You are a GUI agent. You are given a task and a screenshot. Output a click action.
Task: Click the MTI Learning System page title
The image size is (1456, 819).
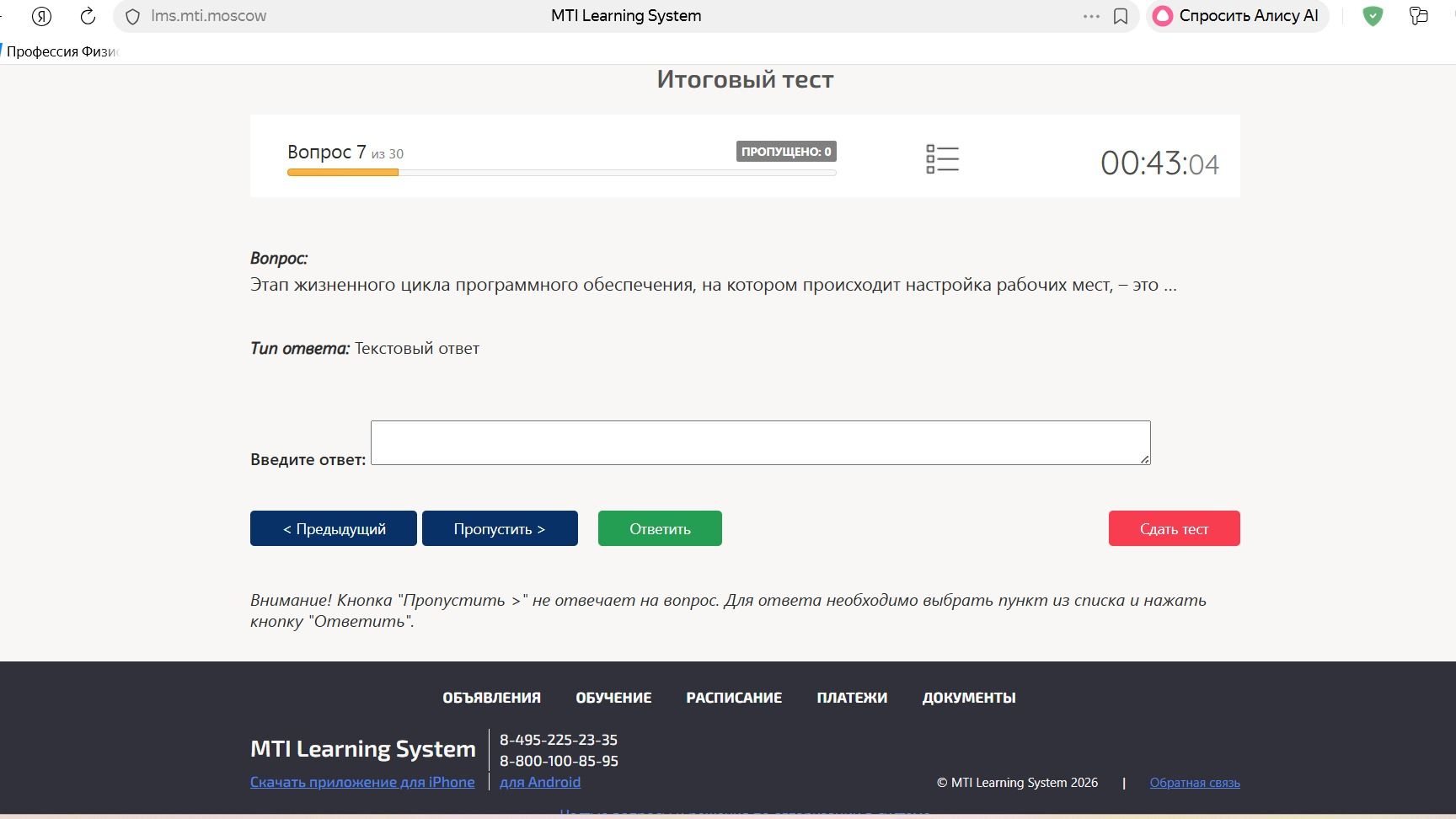click(626, 16)
